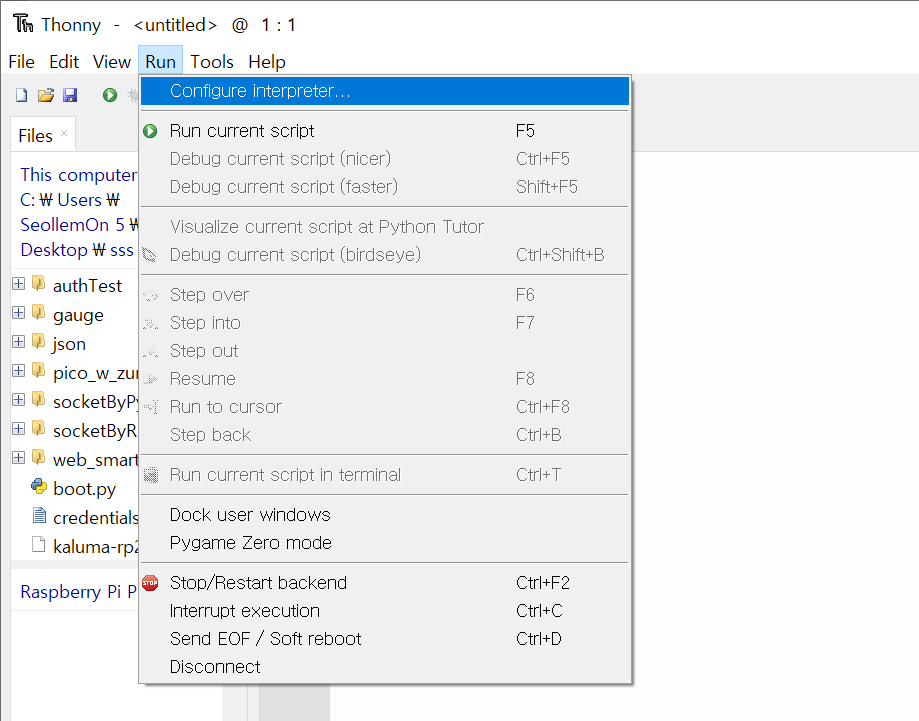
Task: Toggle Pygame Zero mode
Action: coord(385,543)
